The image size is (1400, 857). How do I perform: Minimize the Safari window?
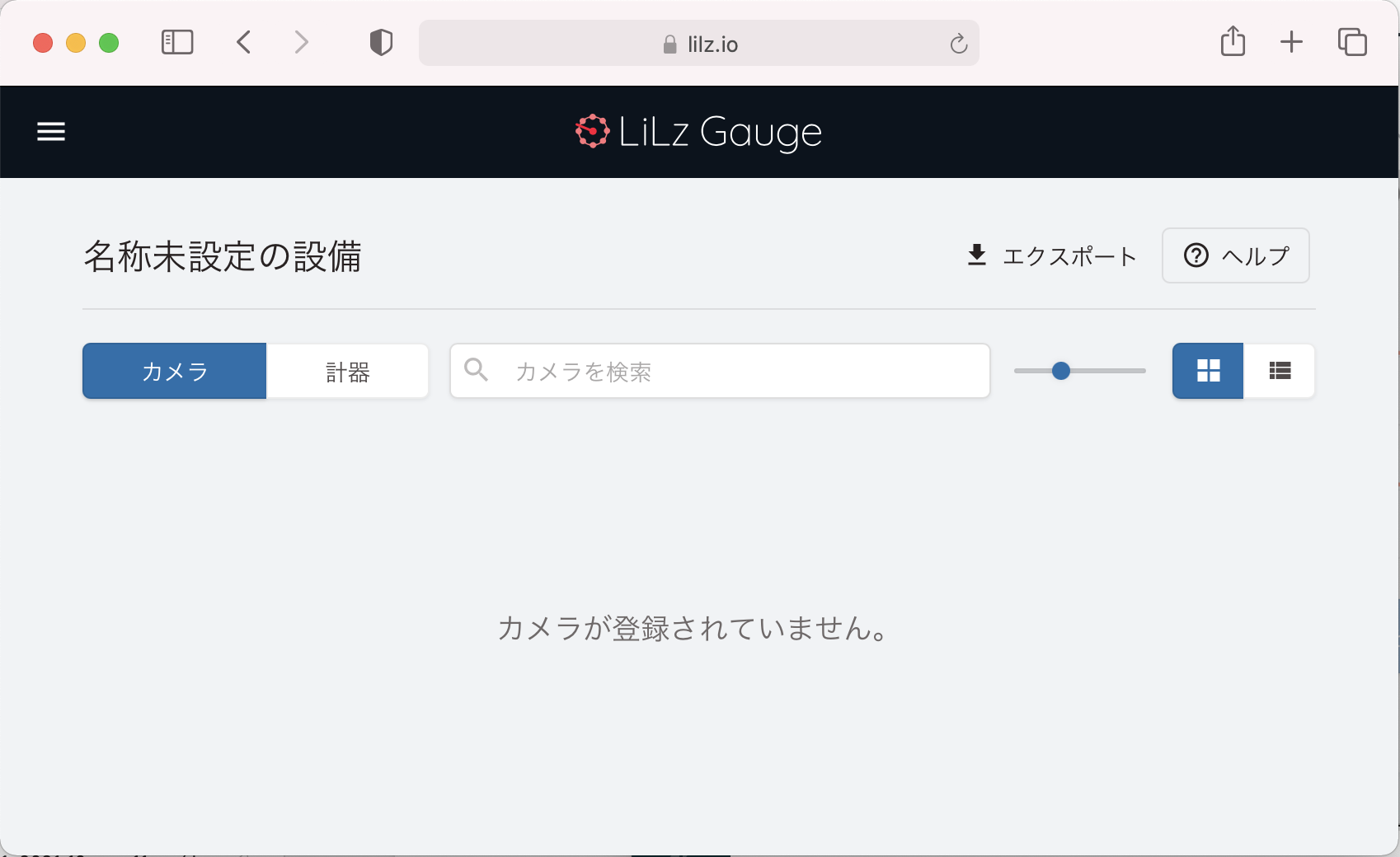click(76, 43)
